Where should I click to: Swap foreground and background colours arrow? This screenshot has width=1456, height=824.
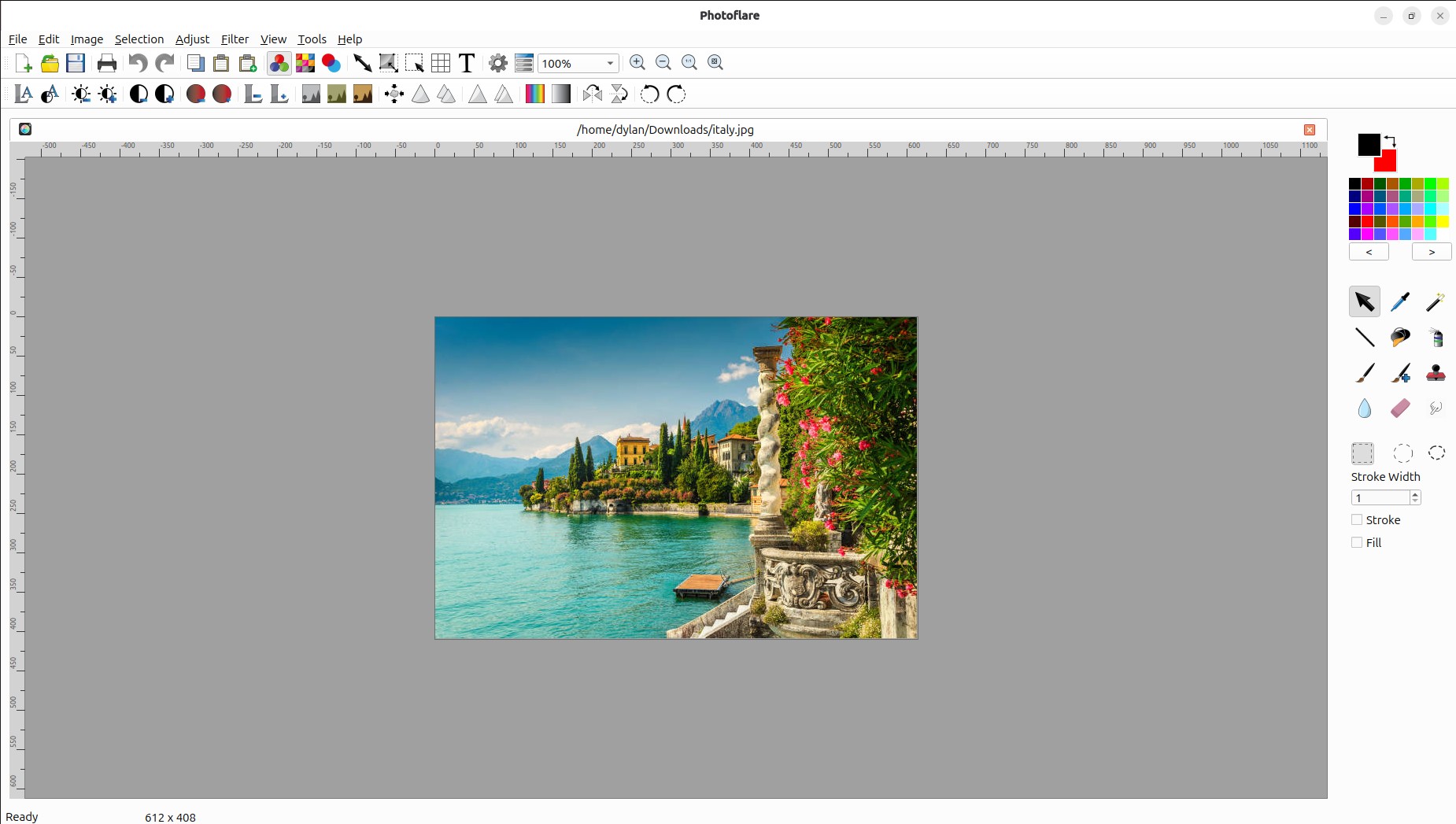point(1390,141)
